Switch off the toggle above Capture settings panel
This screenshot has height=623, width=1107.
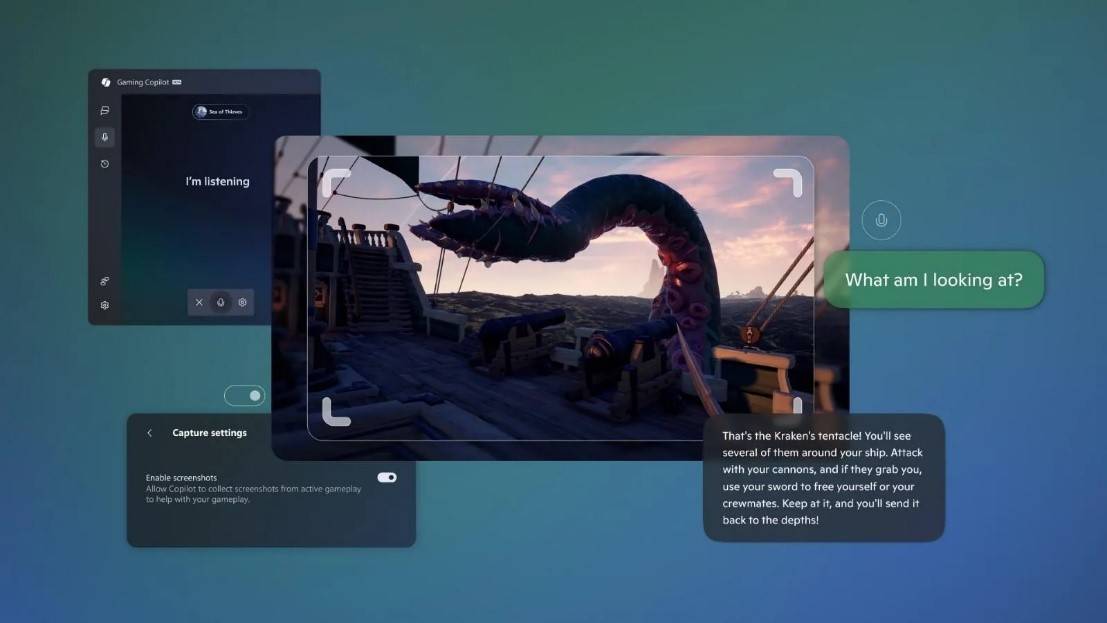244,395
